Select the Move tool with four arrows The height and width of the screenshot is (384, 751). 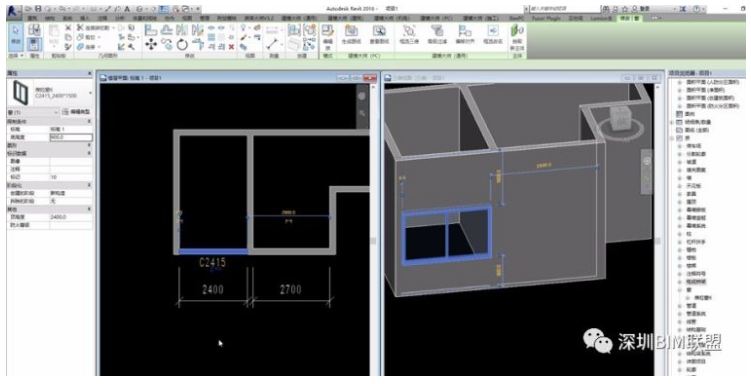(x=151, y=45)
